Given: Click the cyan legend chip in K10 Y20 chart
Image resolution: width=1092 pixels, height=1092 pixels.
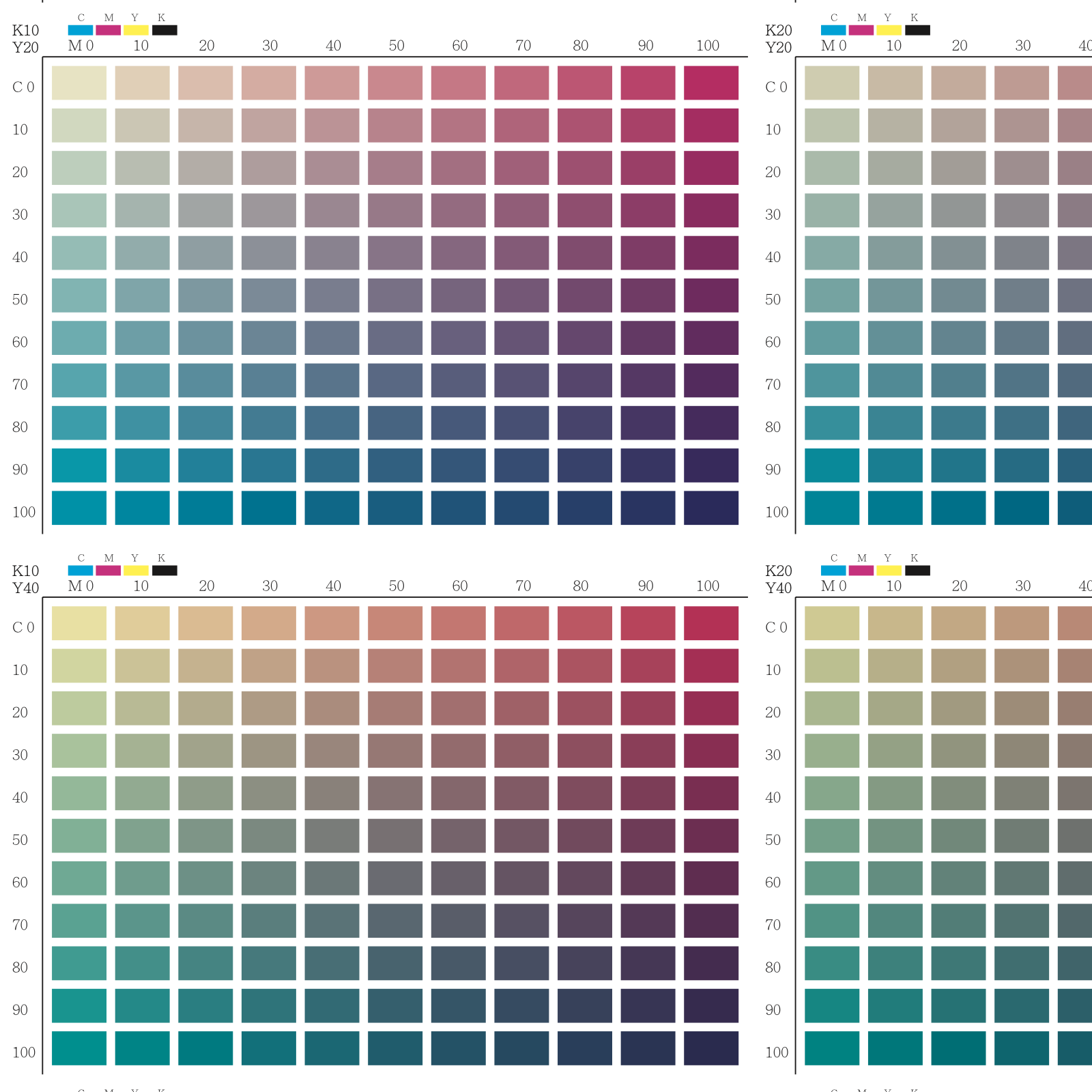Looking at the screenshot, I should point(81,30).
